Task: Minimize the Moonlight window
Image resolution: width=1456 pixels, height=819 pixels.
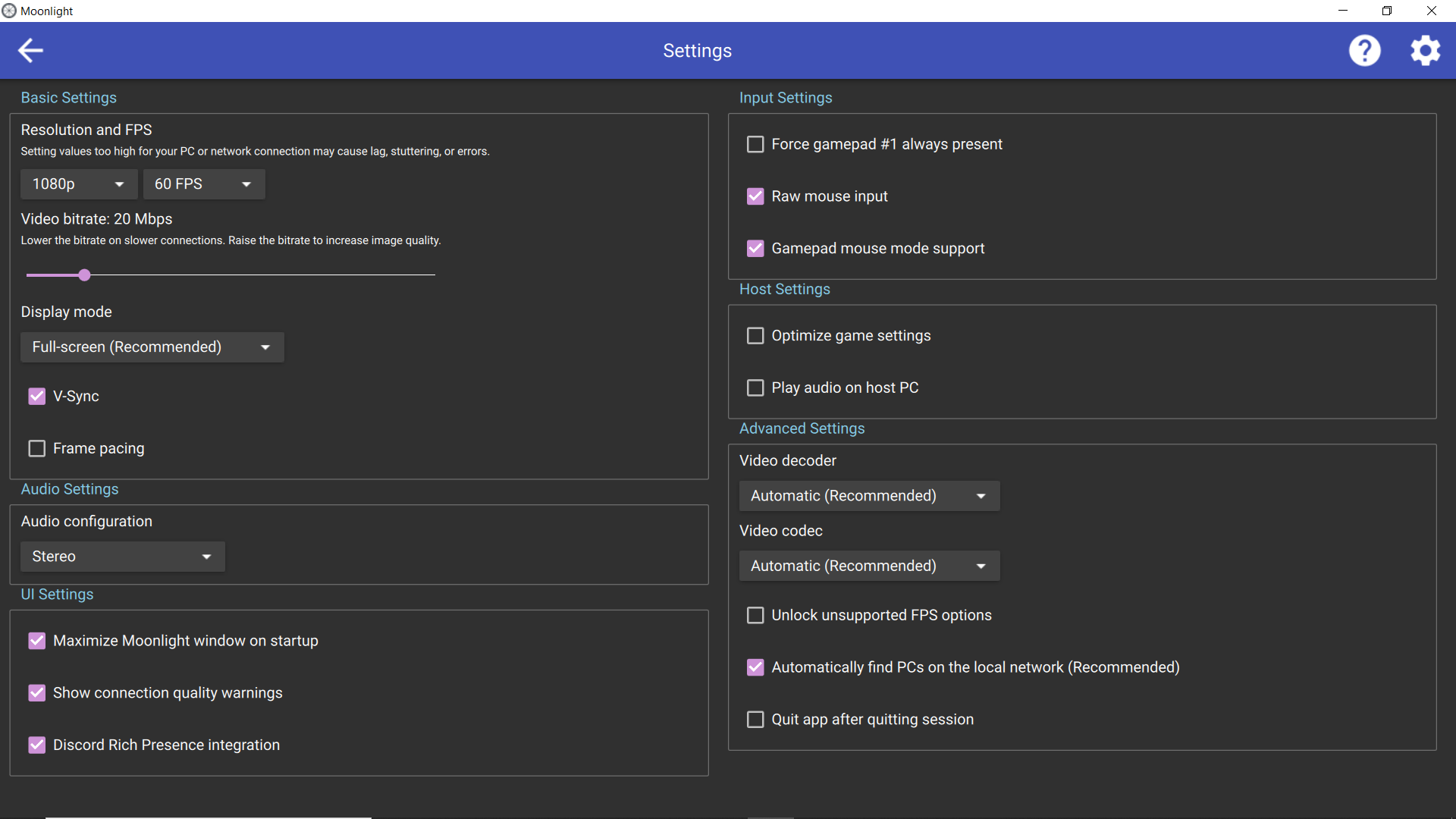Action: (x=1343, y=11)
